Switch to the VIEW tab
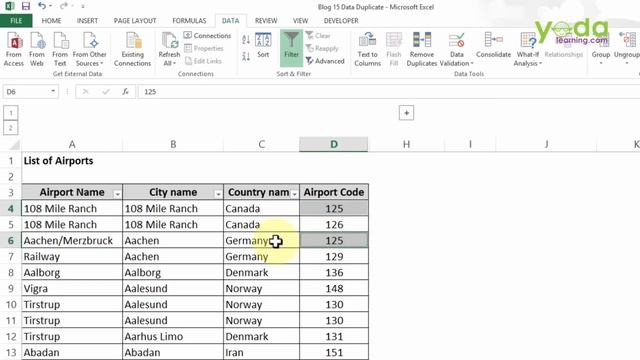Image resolution: width=640 pixels, height=360 pixels. pyautogui.click(x=300, y=20)
